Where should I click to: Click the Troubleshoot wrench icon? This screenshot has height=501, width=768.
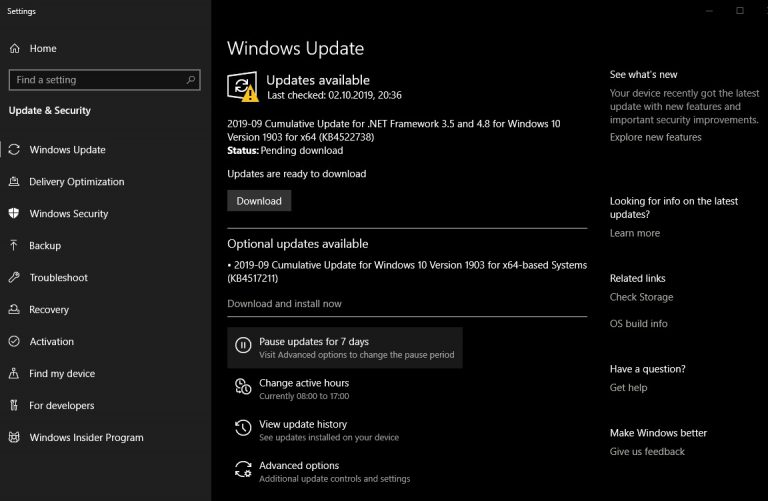(14, 278)
